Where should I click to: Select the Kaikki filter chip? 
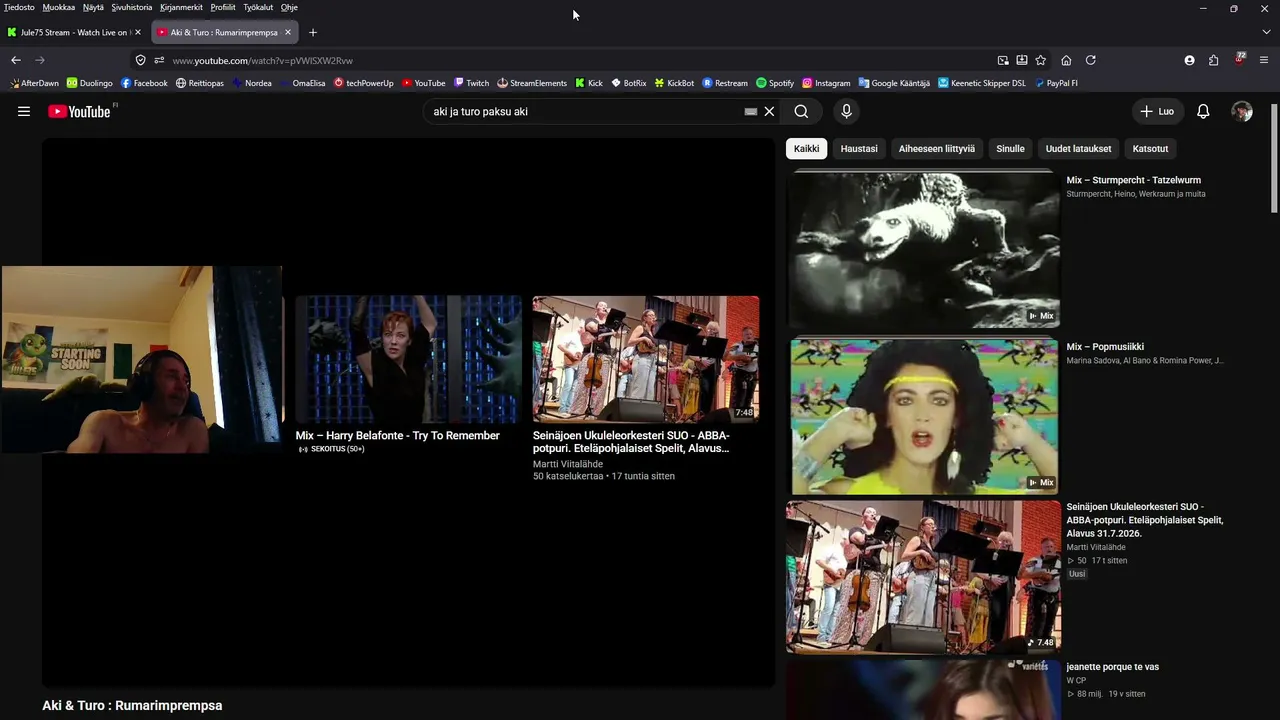(x=806, y=149)
